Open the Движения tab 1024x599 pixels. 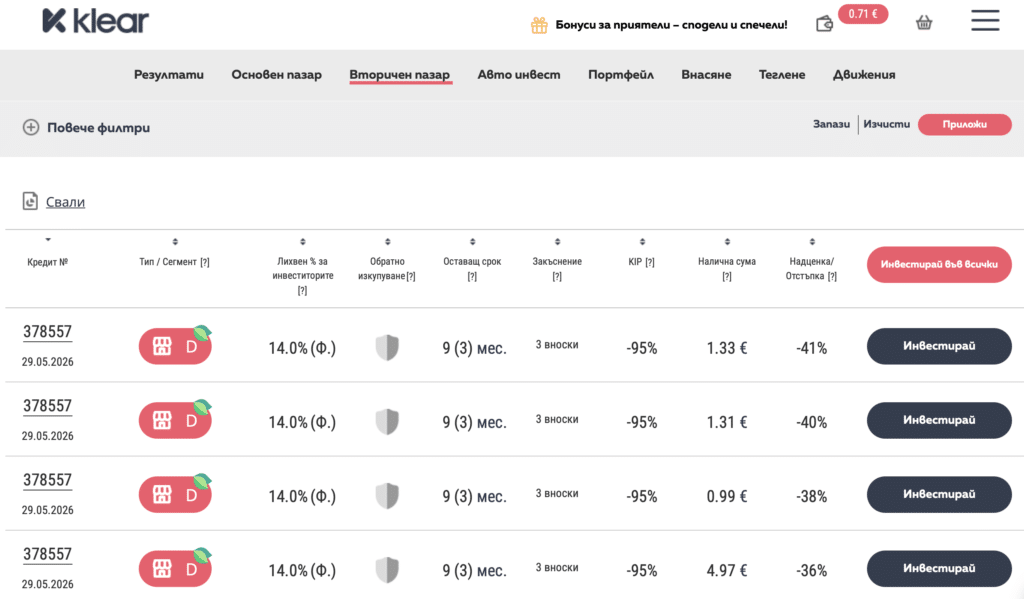pos(864,74)
